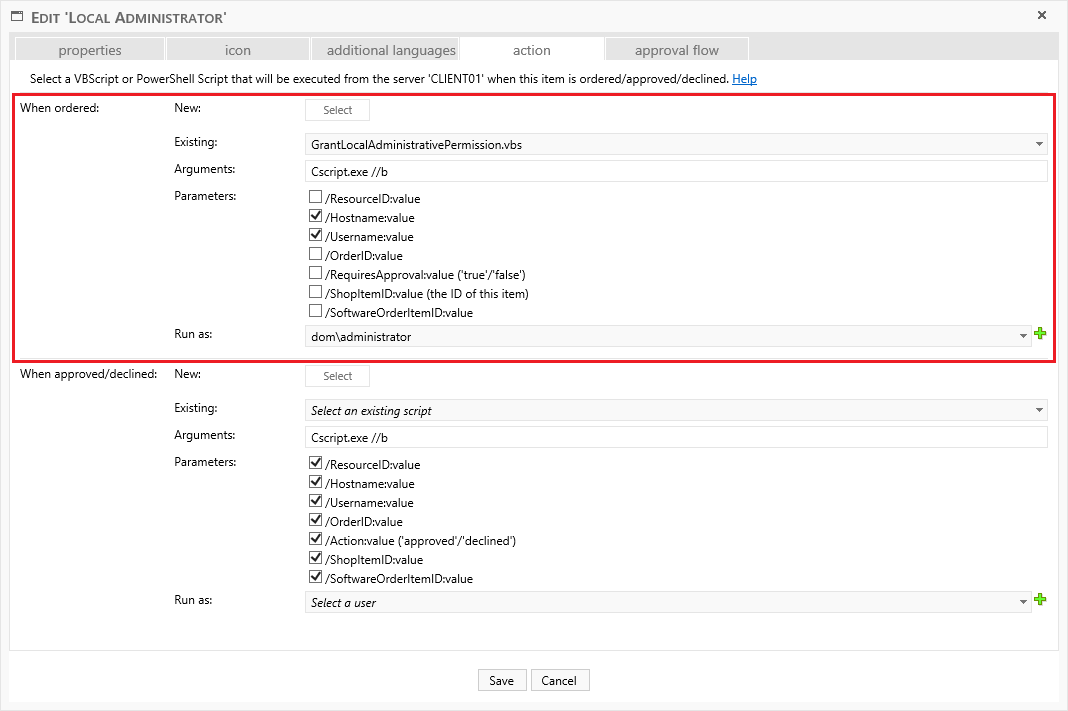Open the dom\administrator Run as dropdown
This screenshot has width=1068, height=711.
pos(668,337)
